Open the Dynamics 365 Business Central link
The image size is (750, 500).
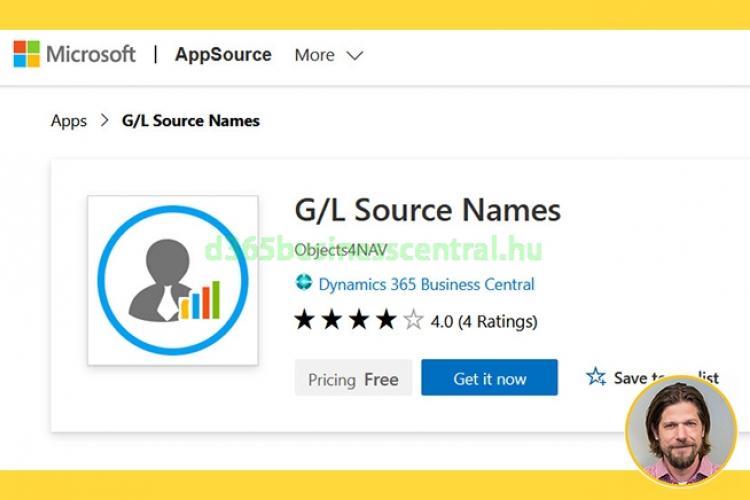[426, 284]
